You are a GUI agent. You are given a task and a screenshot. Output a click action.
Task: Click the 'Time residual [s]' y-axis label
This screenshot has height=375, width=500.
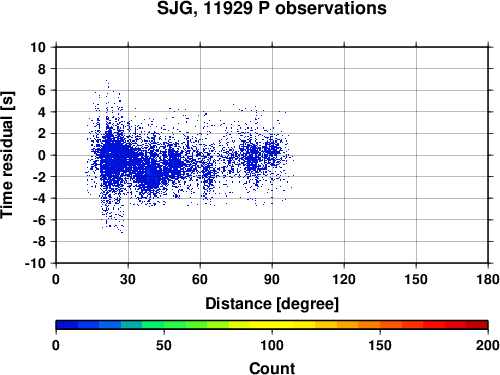pyautogui.click(x=7, y=155)
